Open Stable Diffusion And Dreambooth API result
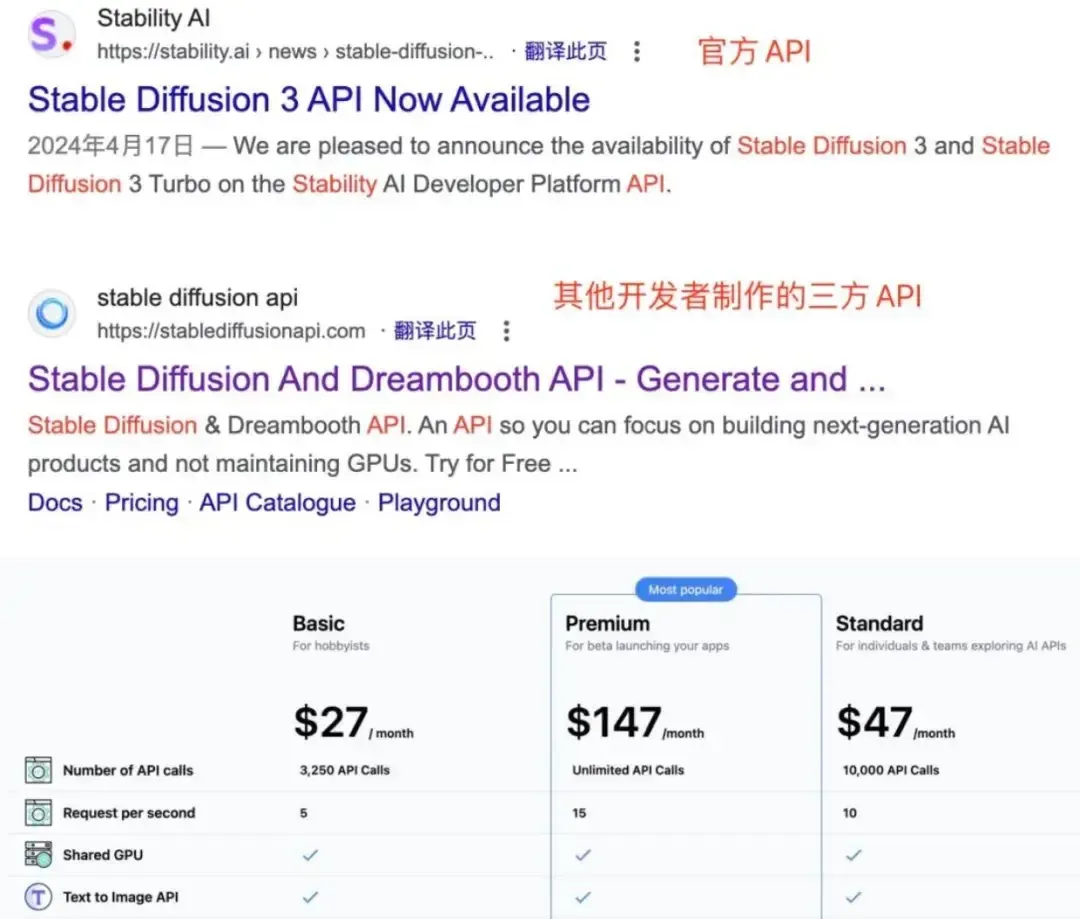Viewport: 1080px width, 919px height. pyautogui.click(x=456, y=380)
